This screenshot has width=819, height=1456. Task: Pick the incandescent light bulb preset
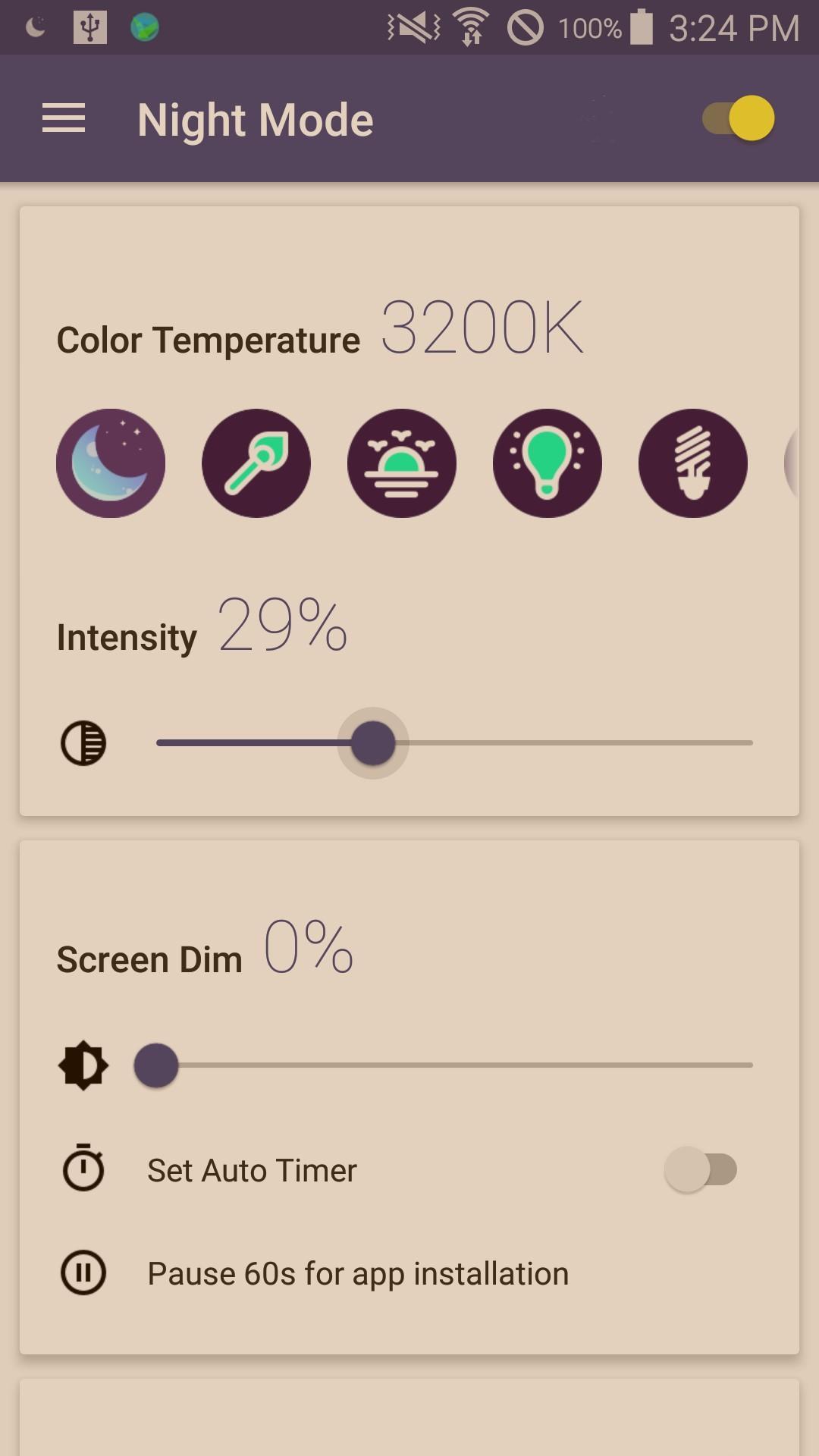pos(548,463)
